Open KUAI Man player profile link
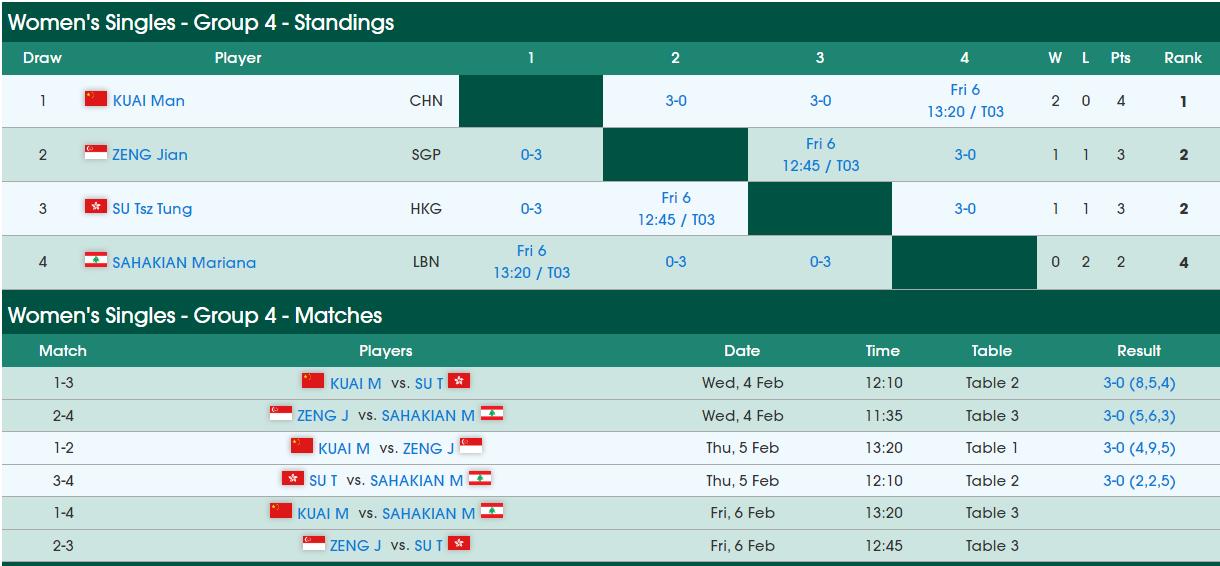 (148, 101)
